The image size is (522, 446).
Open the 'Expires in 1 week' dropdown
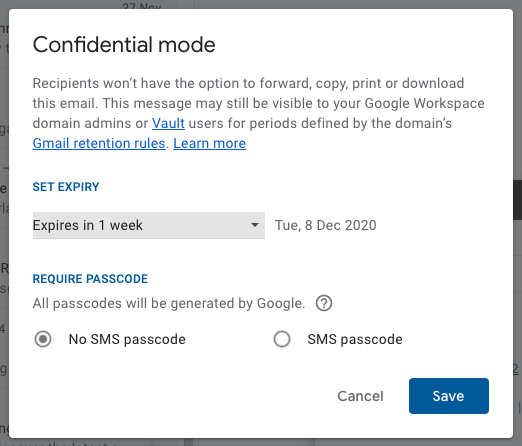149,225
